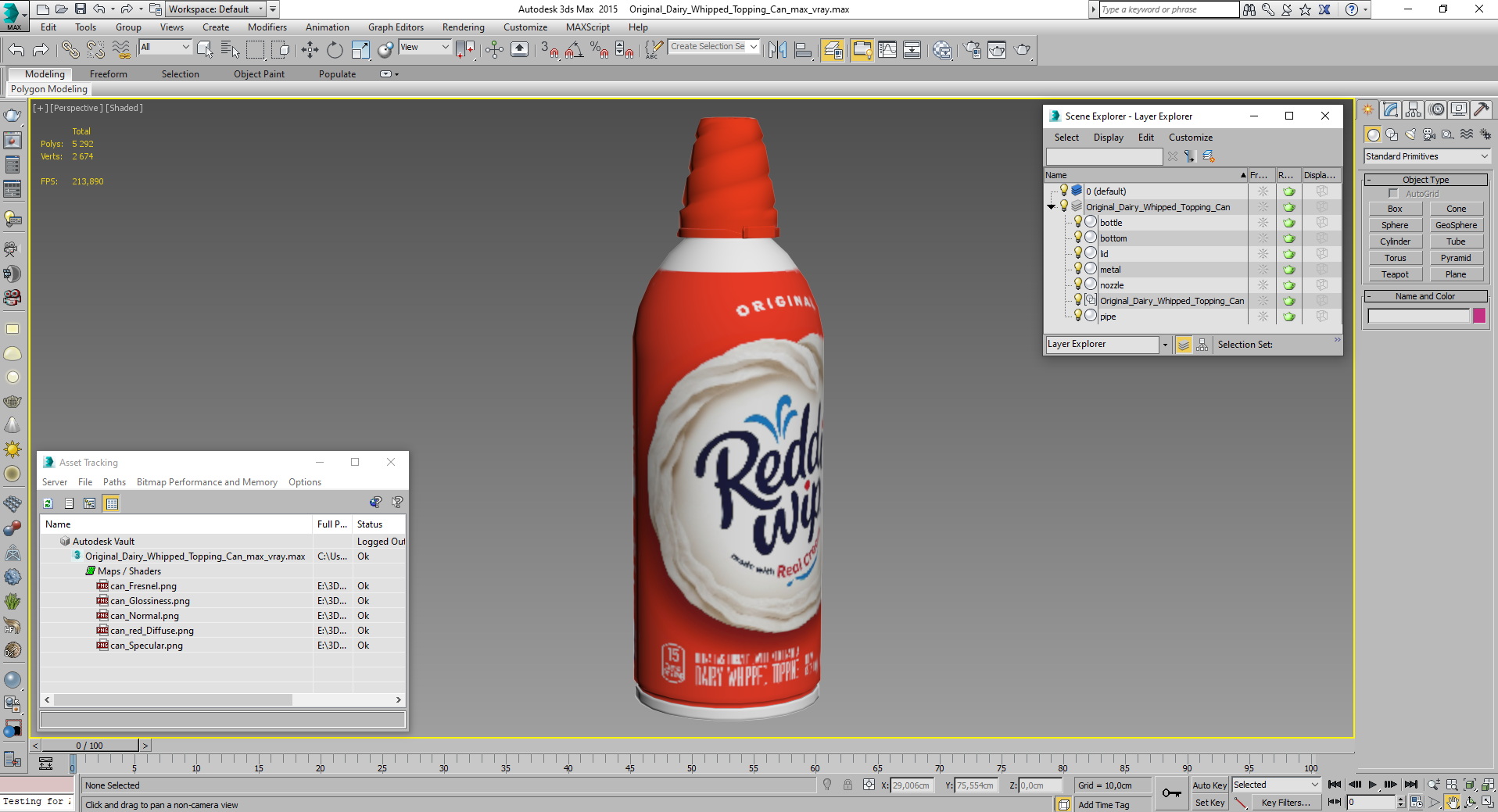The width and height of the screenshot is (1498, 812).
Task: Click the Orbit viewport navigation icon
Action: tap(1471, 802)
